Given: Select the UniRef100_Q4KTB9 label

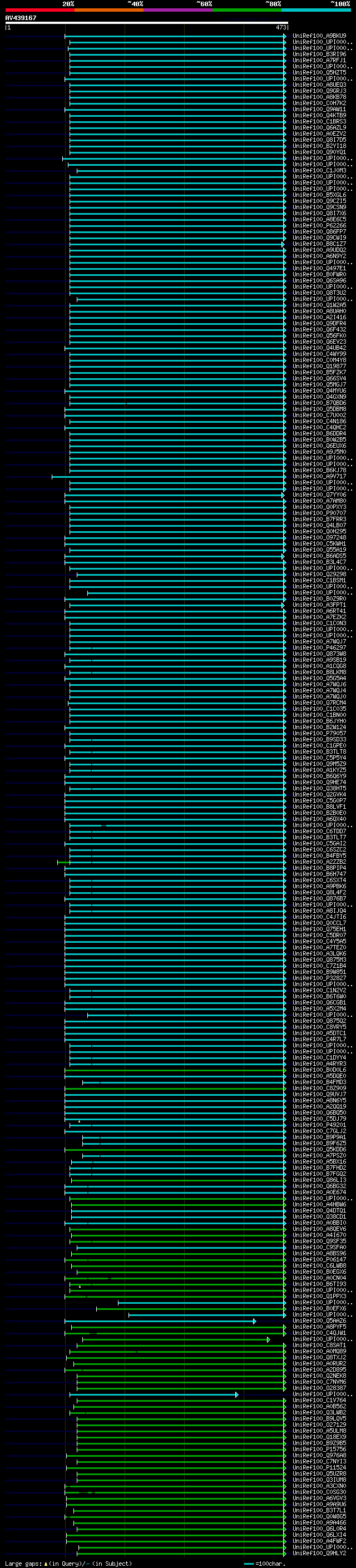Looking at the screenshot, I should (319, 115).
